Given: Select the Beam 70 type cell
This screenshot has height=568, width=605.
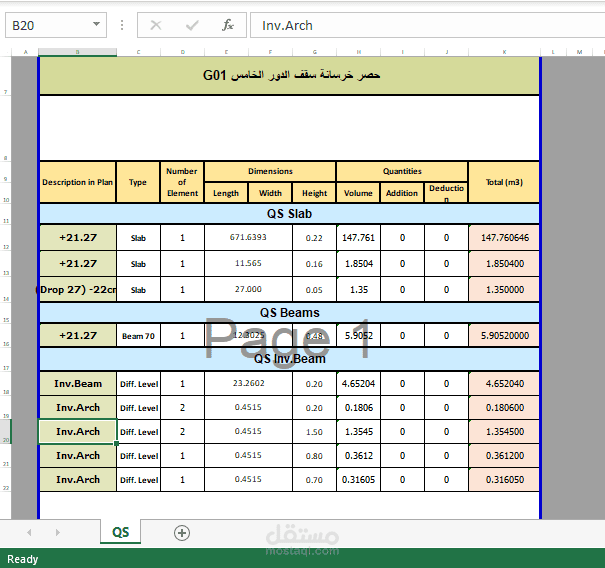Looking at the screenshot, I should tap(138, 336).
